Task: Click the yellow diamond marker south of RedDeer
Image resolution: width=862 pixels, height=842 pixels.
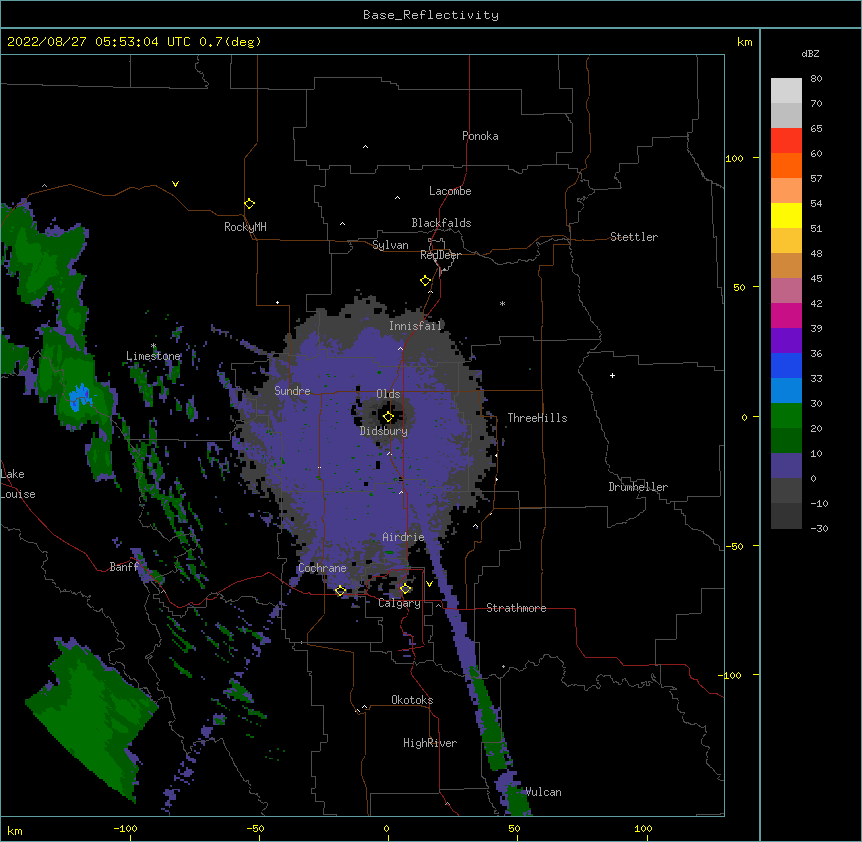Action: tap(425, 281)
